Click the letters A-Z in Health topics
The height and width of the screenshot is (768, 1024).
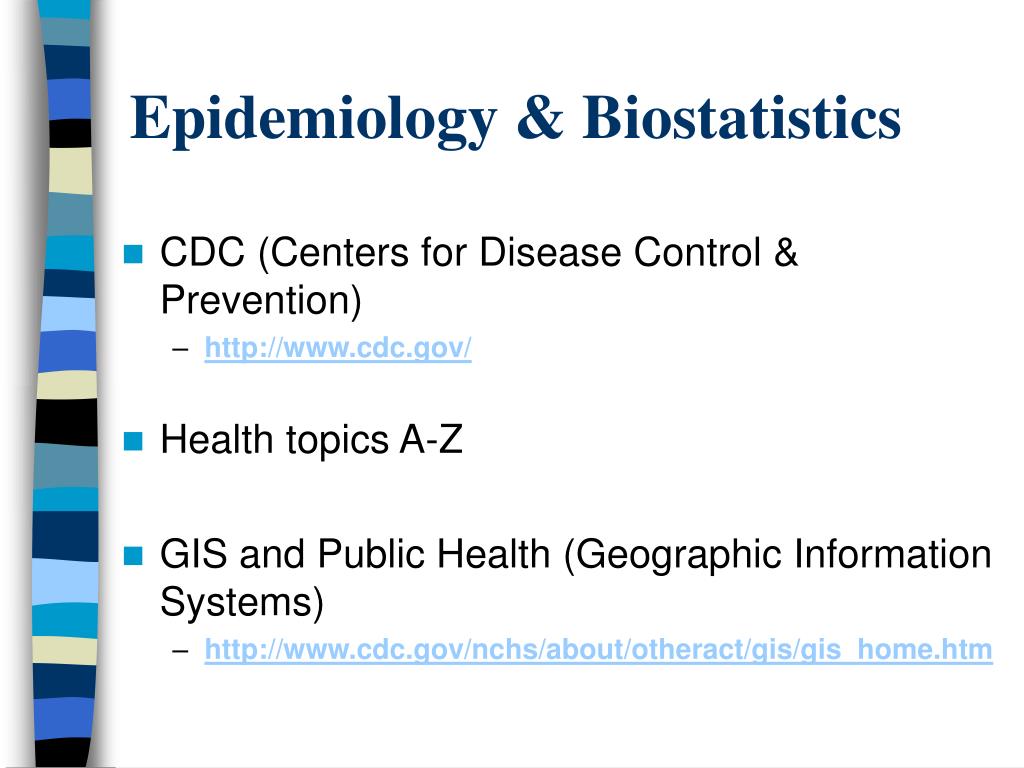pyautogui.click(x=431, y=440)
